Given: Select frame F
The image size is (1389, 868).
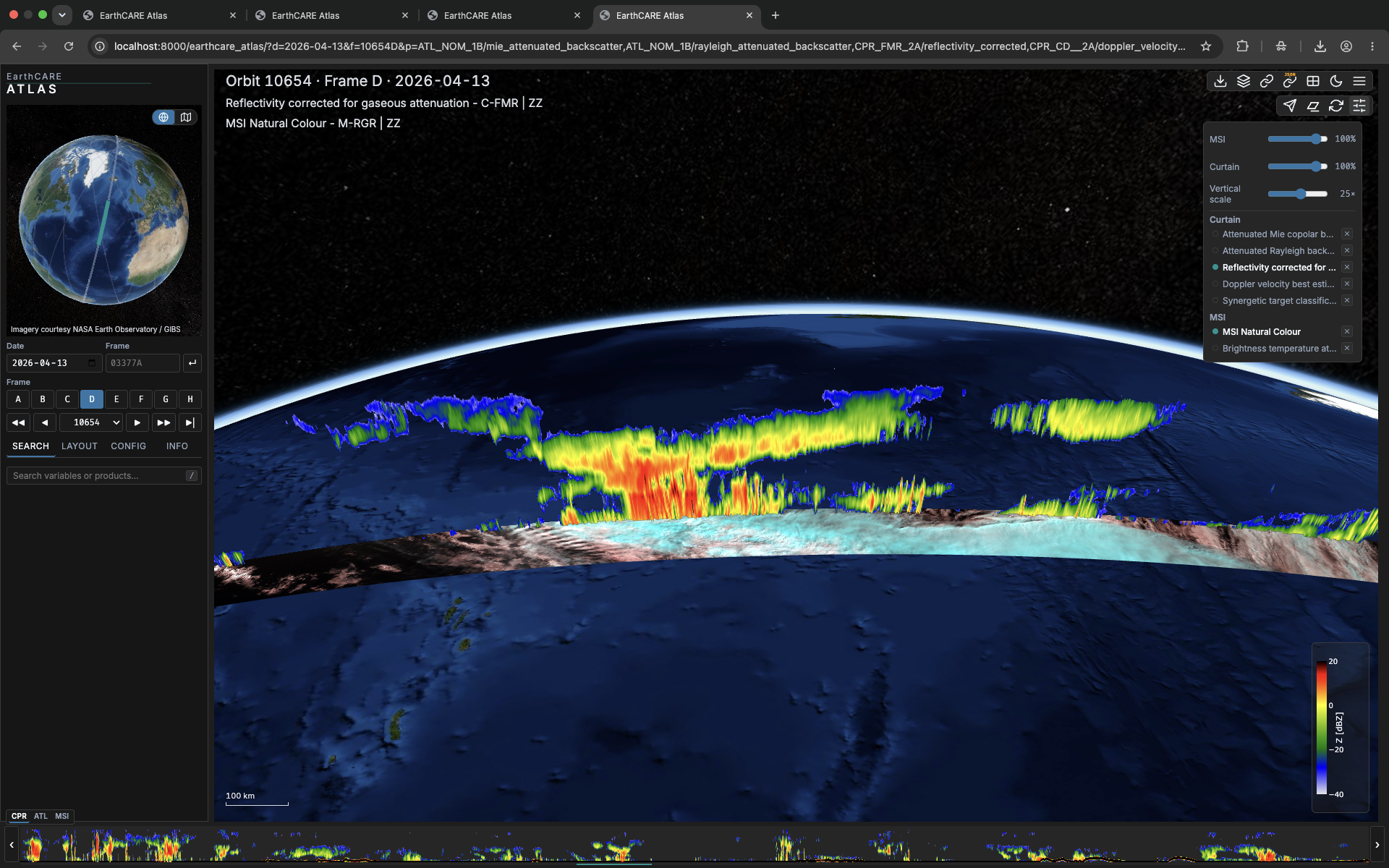Looking at the screenshot, I should coord(141,399).
